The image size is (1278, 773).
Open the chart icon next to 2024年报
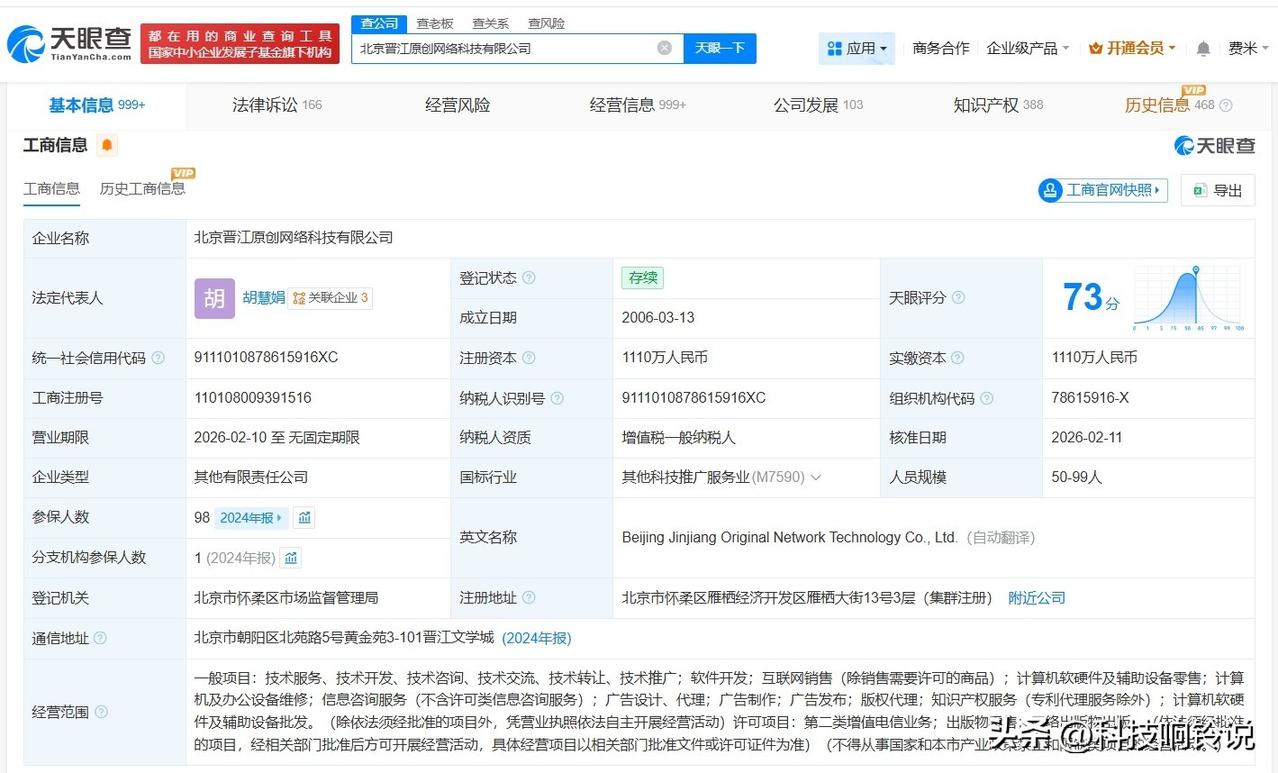pyautogui.click(x=305, y=517)
